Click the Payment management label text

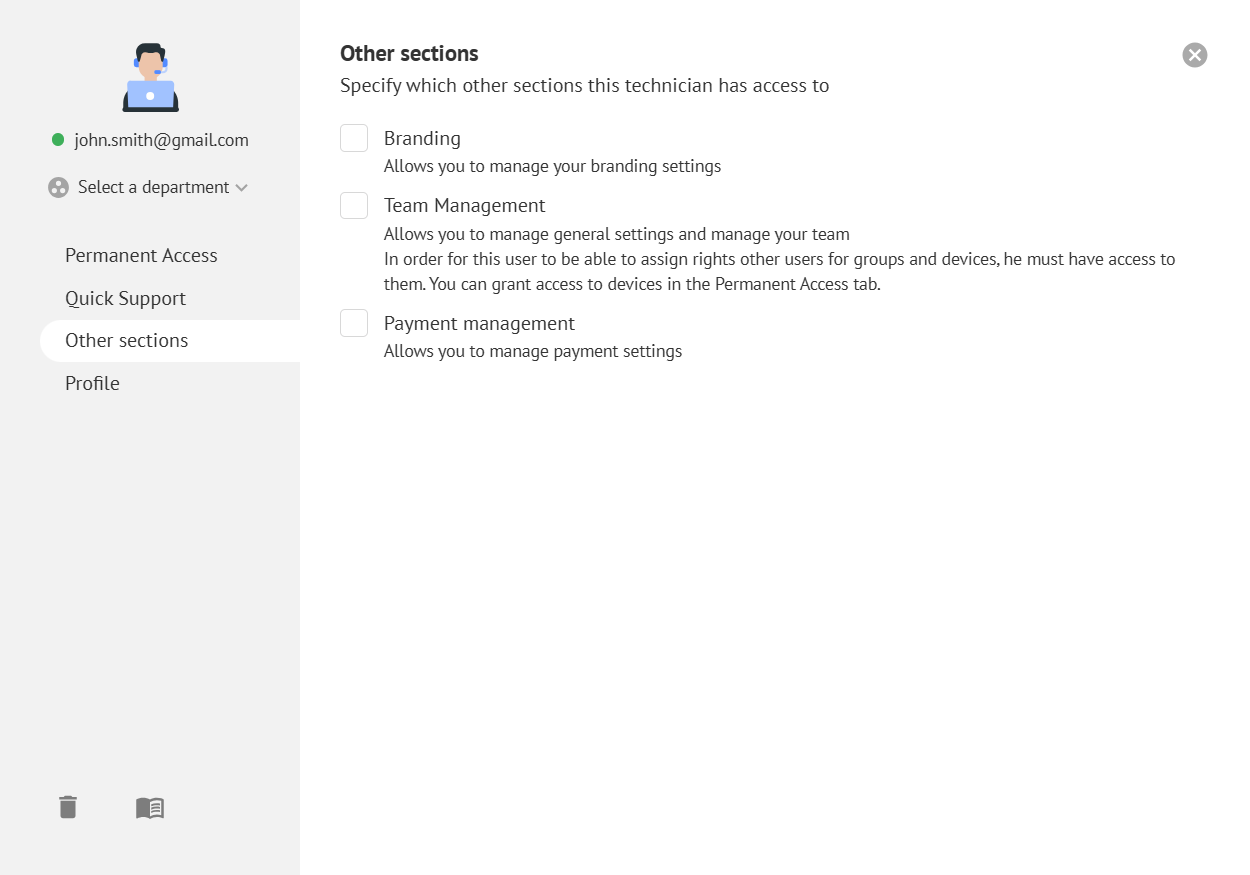point(479,323)
